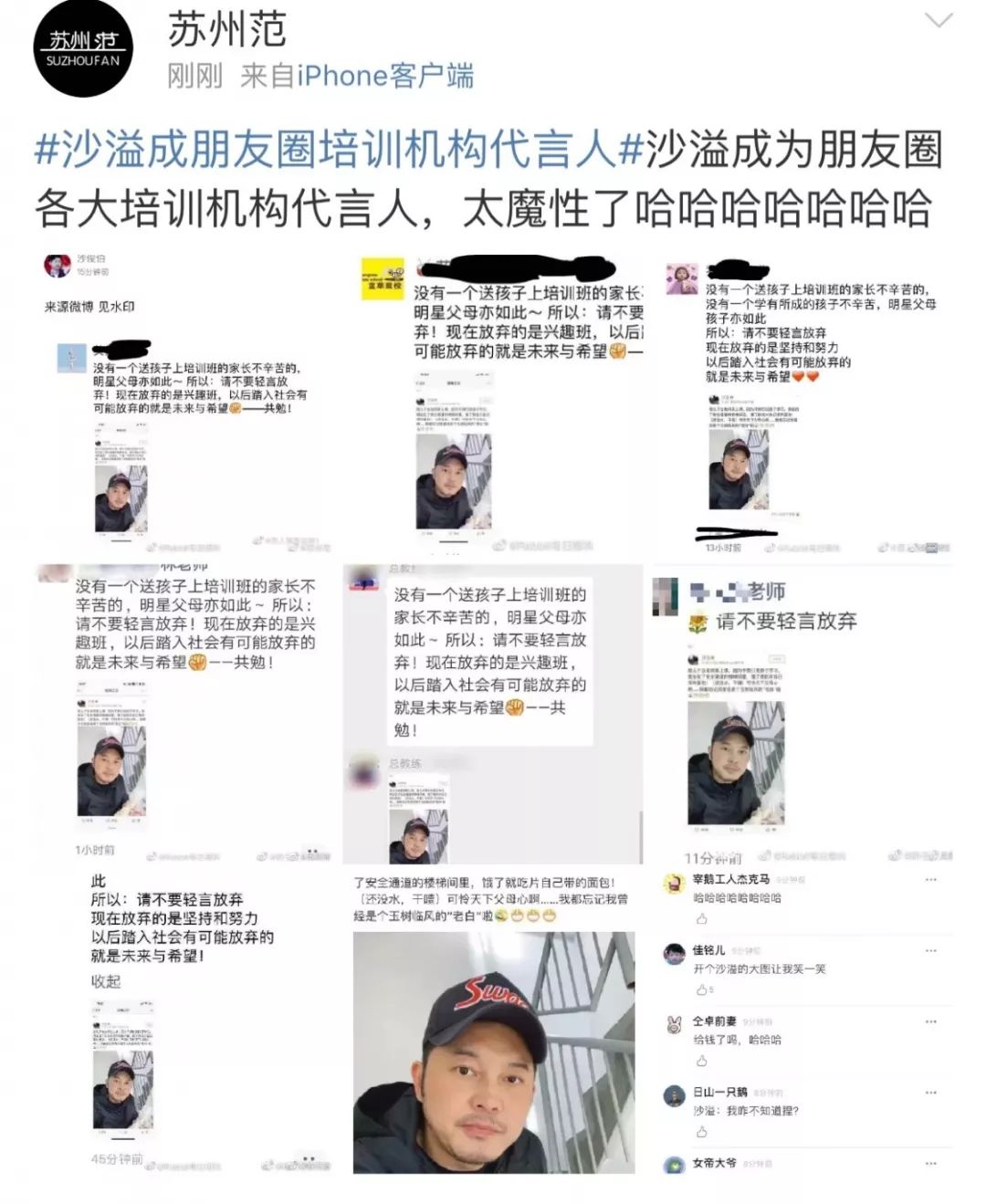Tap the 来自iPhone客户端 source label

[x=357, y=76]
